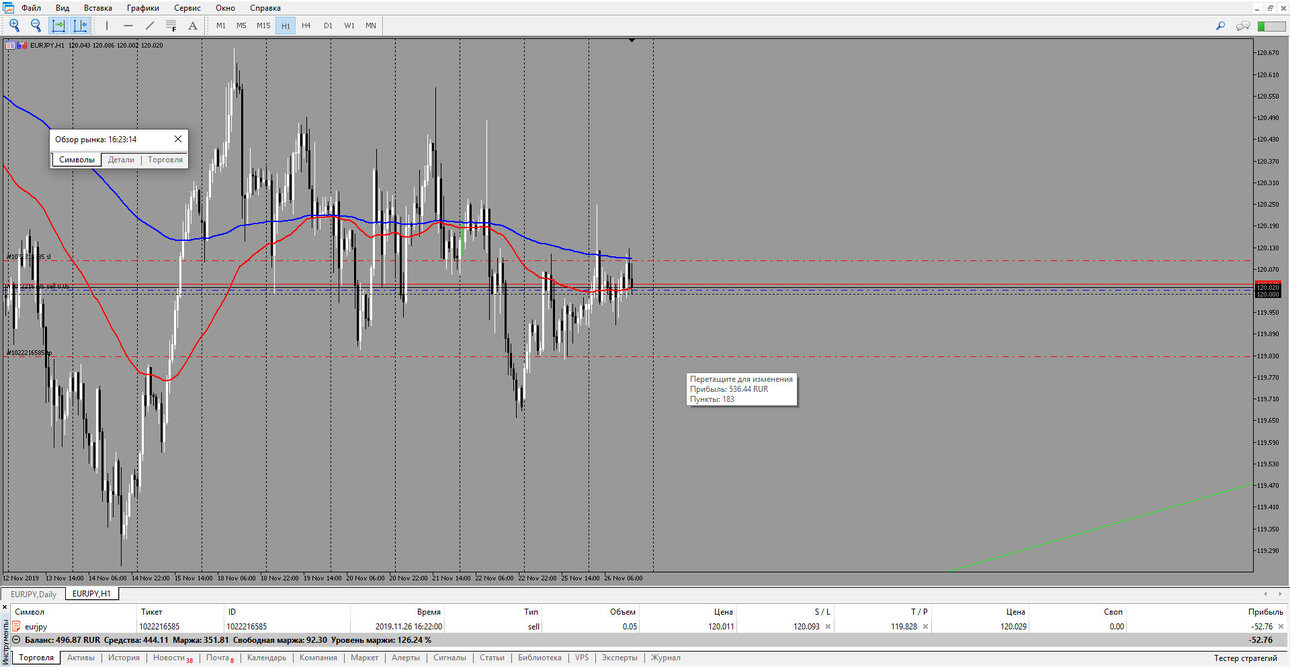Open the Сервис menu
This screenshot has height=667, width=1290.
[188, 7]
